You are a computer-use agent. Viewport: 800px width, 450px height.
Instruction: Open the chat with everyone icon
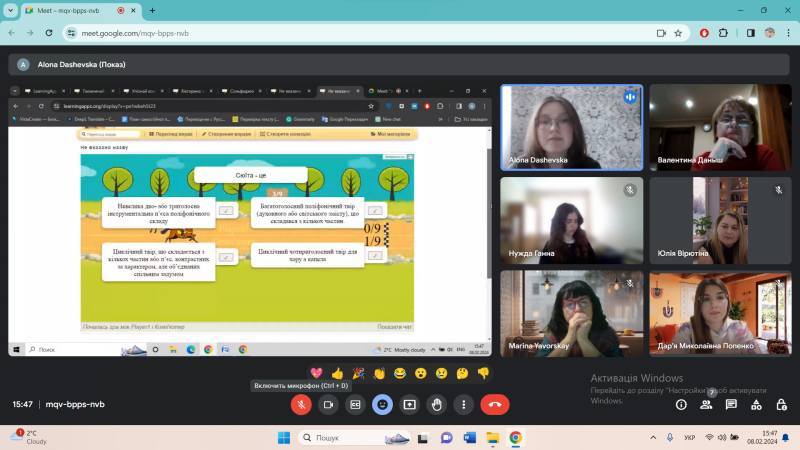click(x=731, y=405)
